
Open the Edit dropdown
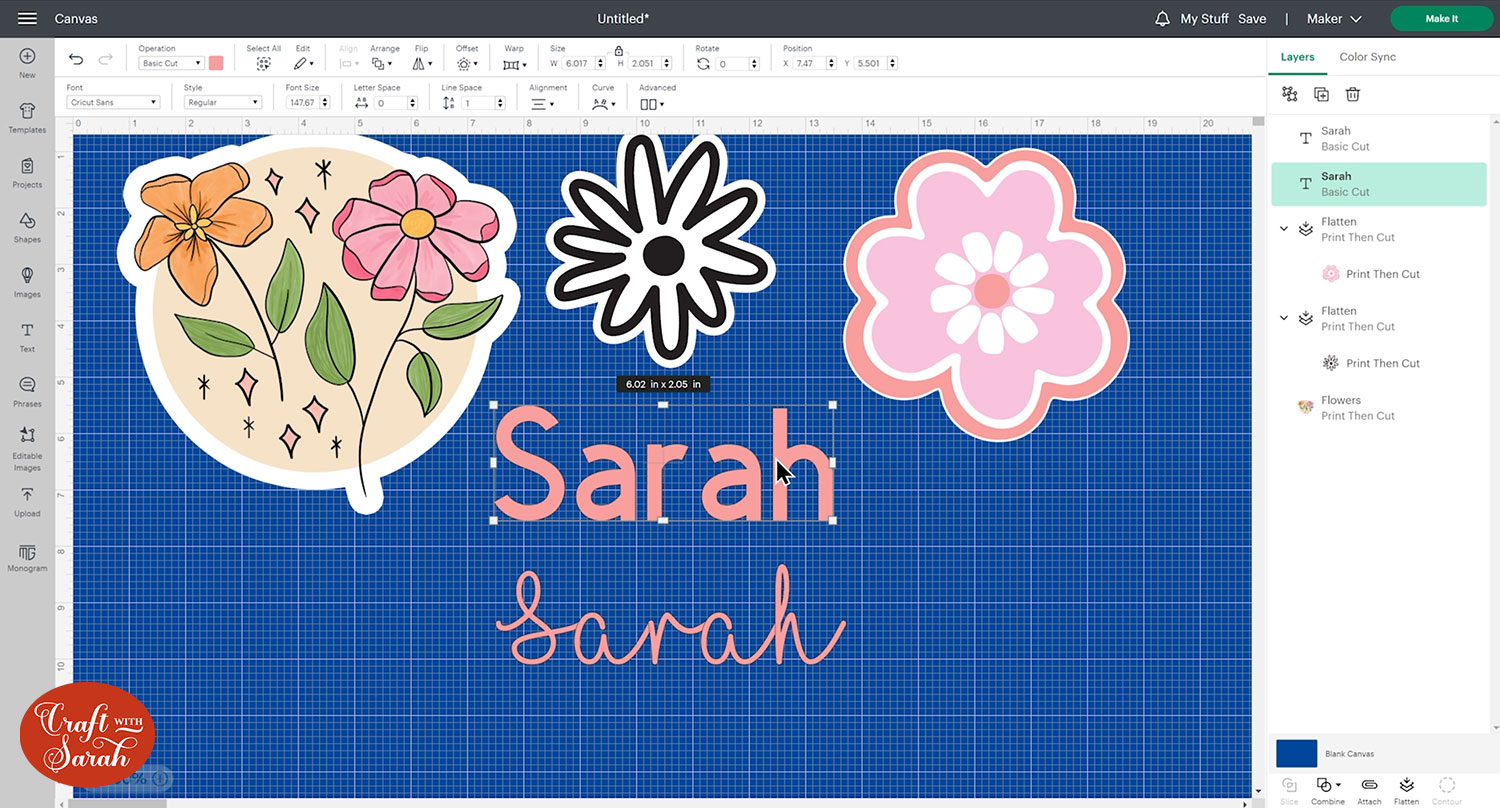pyautogui.click(x=305, y=63)
